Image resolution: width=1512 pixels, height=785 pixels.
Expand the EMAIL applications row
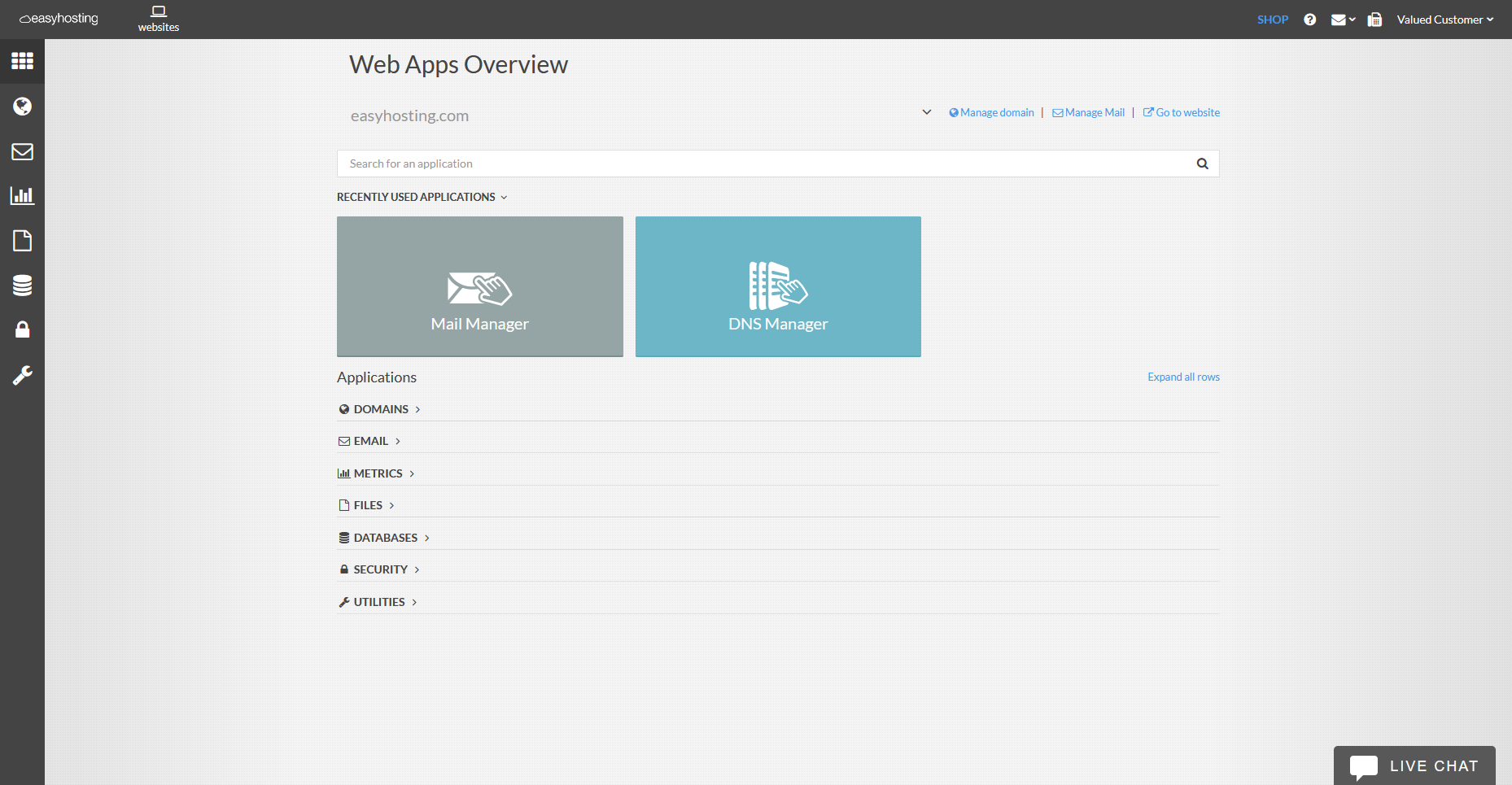click(x=369, y=440)
